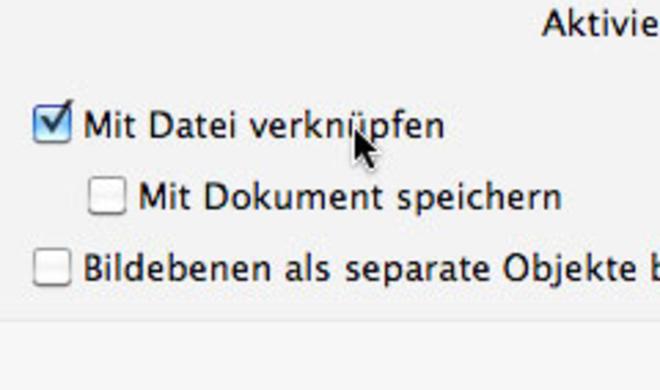
Task: Click the blue checkmark tick of the checked box
Action: click(x=56, y=118)
